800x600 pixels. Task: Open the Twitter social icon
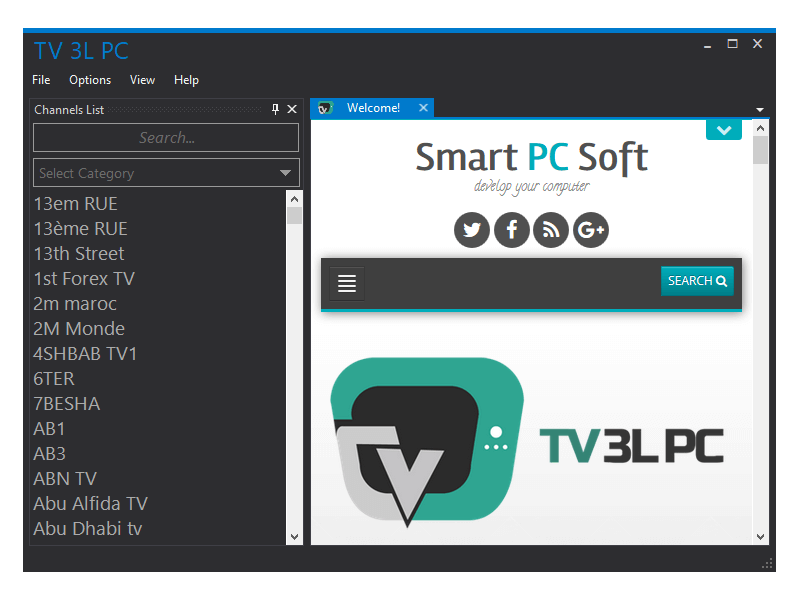[472, 230]
